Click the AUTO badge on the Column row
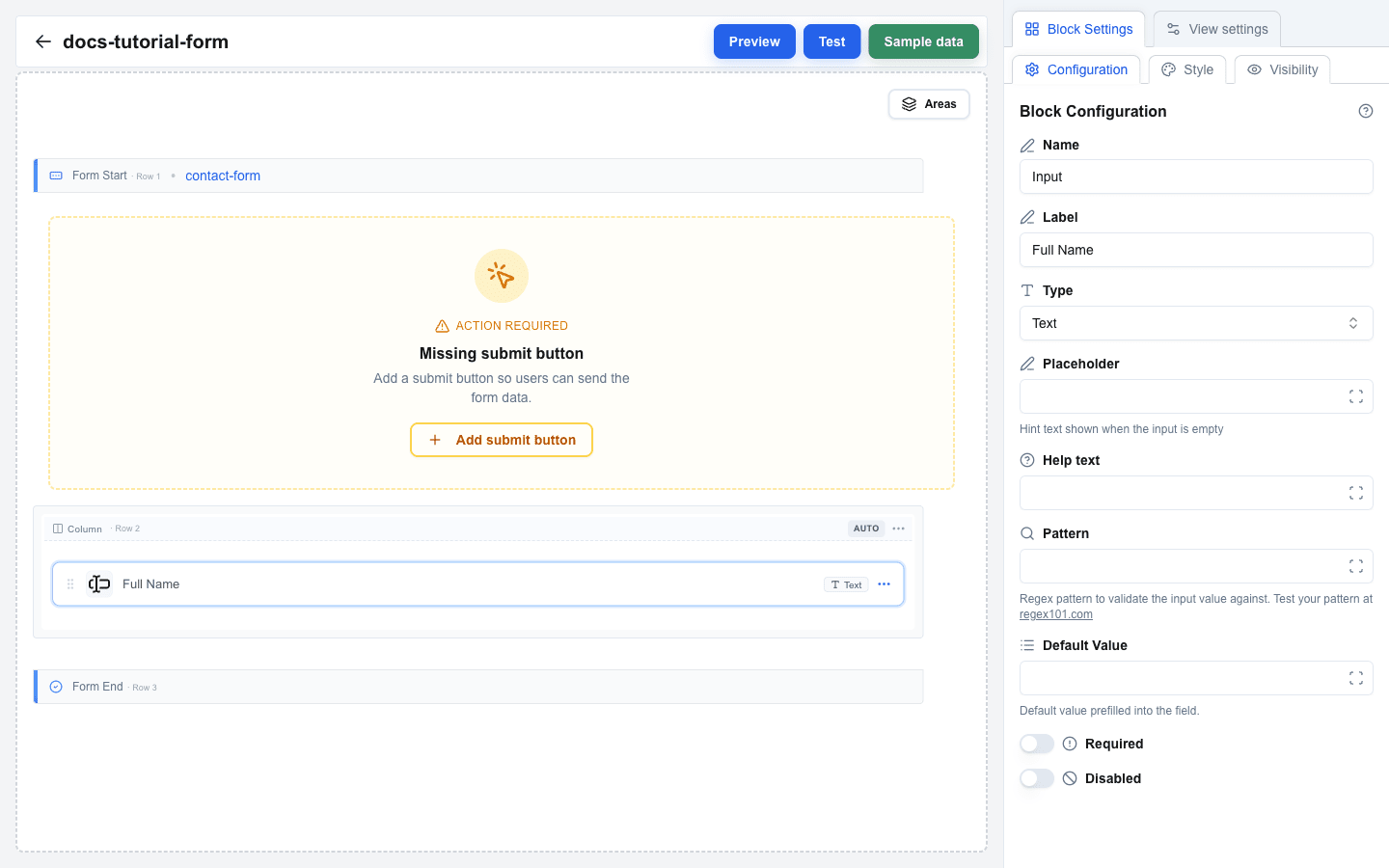1389x868 pixels. point(866,529)
